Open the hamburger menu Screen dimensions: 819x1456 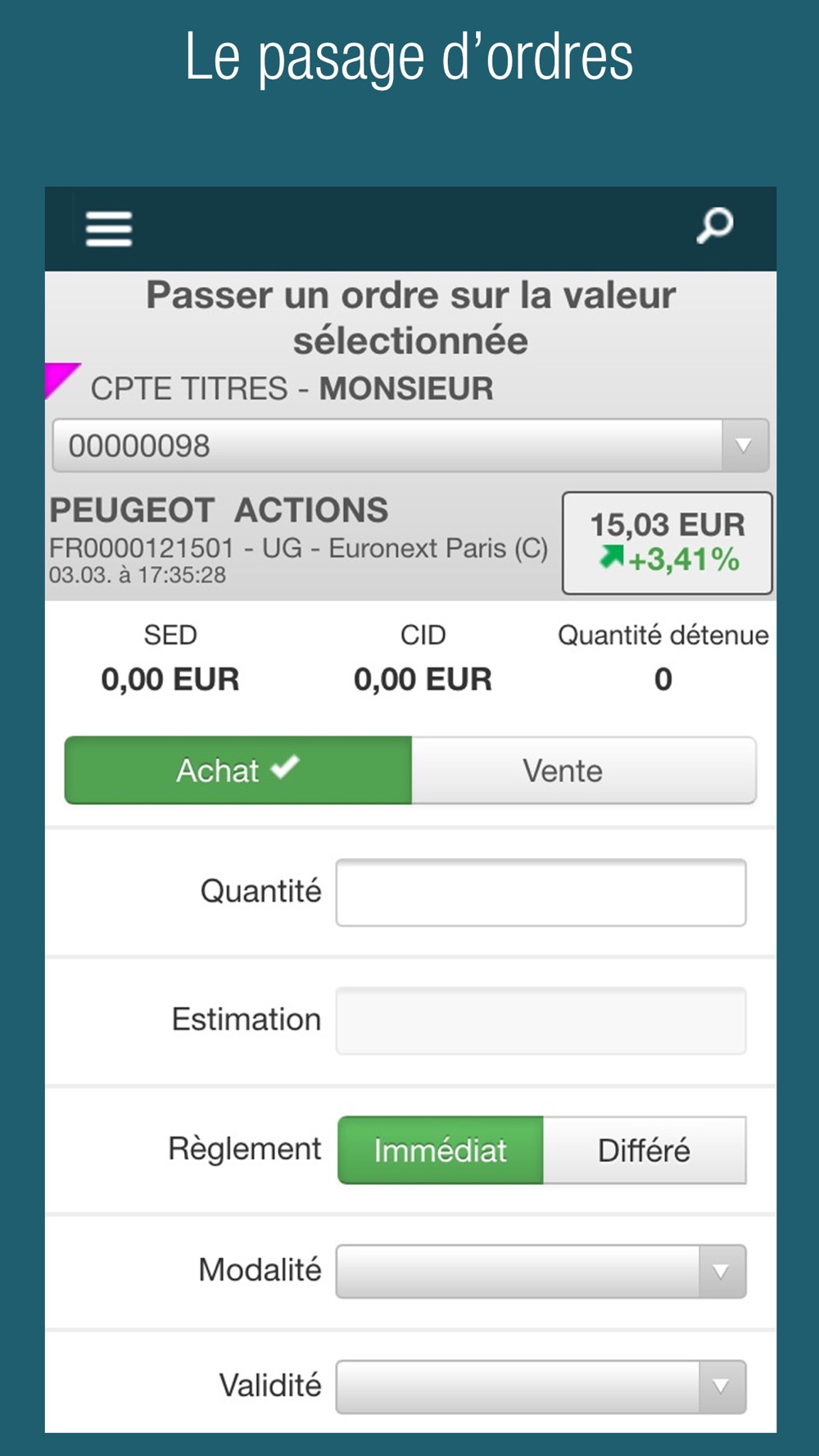(109, 228)
